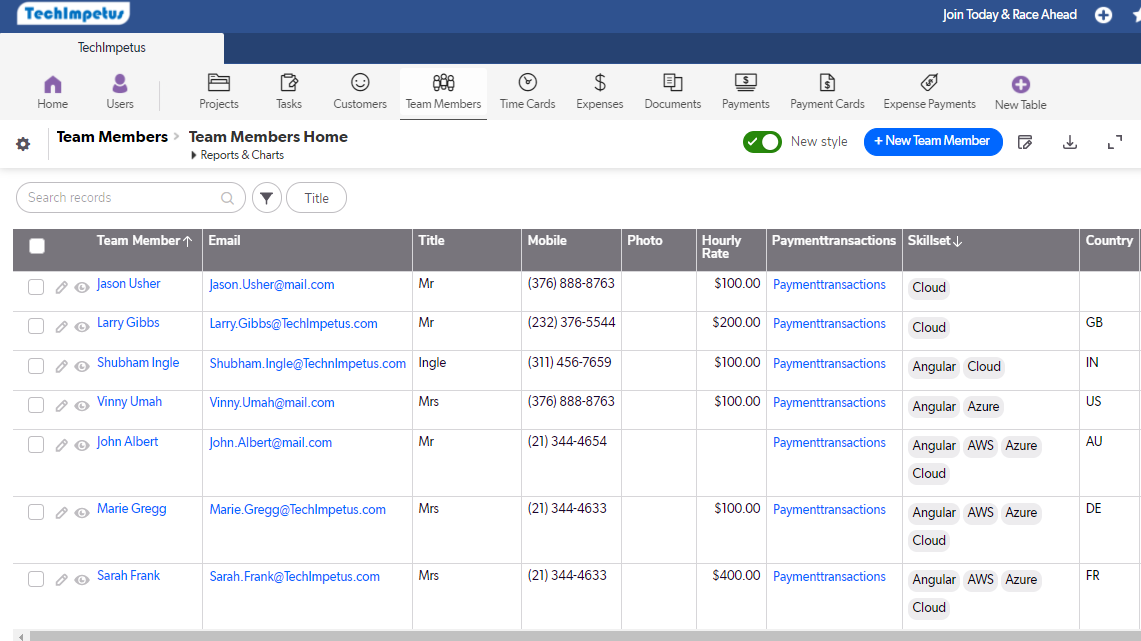Open the Payment Cards icon
The width and height of the screenshot is (1141, 641).
coord(827,82)
